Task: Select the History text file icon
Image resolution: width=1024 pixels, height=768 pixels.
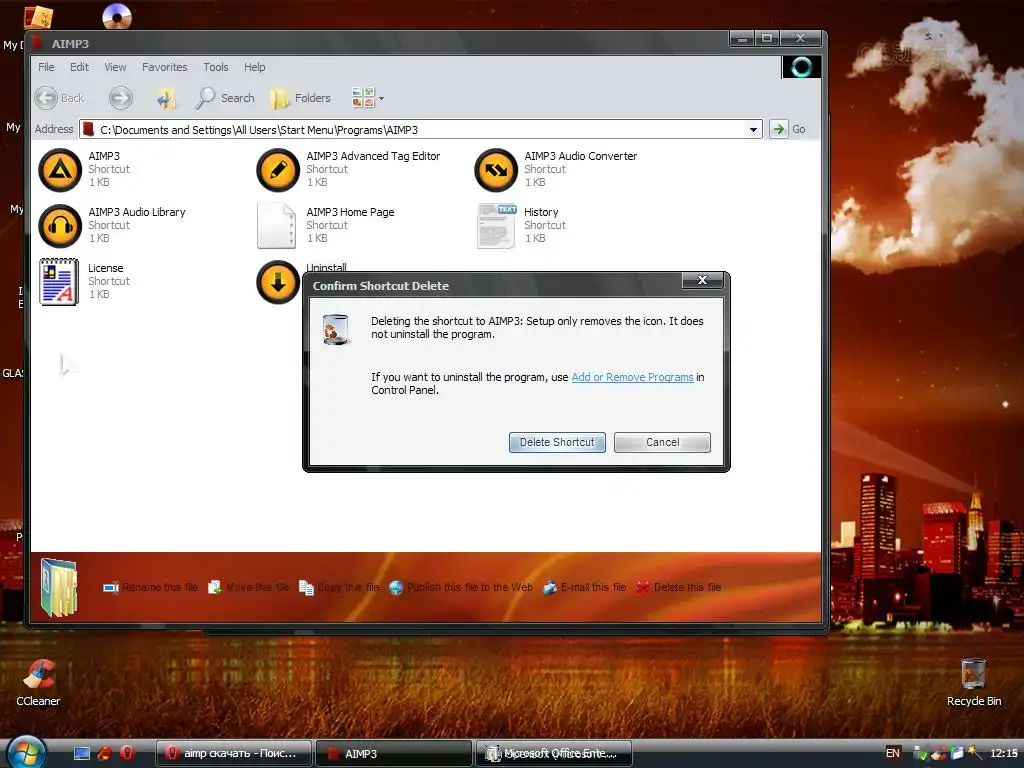Action: tap(496, 226)
